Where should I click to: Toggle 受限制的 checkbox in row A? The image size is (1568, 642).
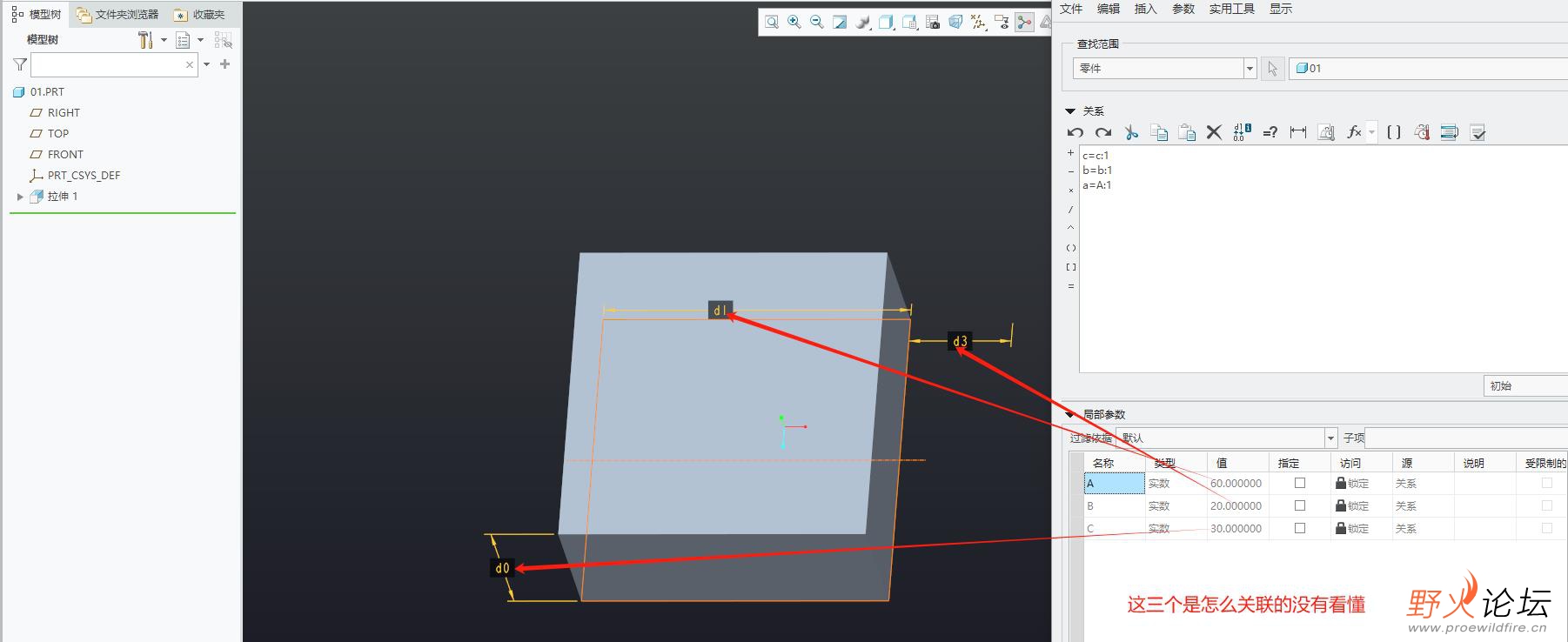(x=1546, y=483)
